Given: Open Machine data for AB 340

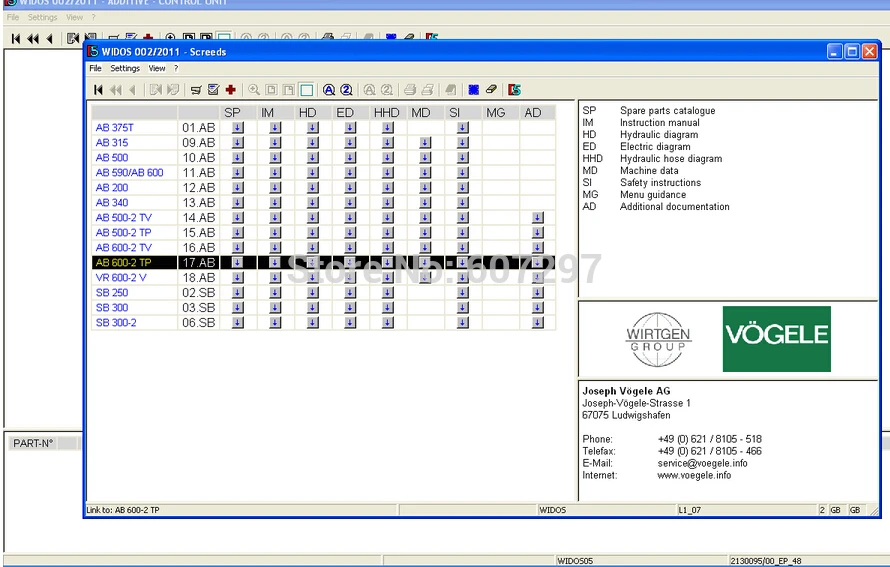Looking at the screenshot, I should pos(425,203).
